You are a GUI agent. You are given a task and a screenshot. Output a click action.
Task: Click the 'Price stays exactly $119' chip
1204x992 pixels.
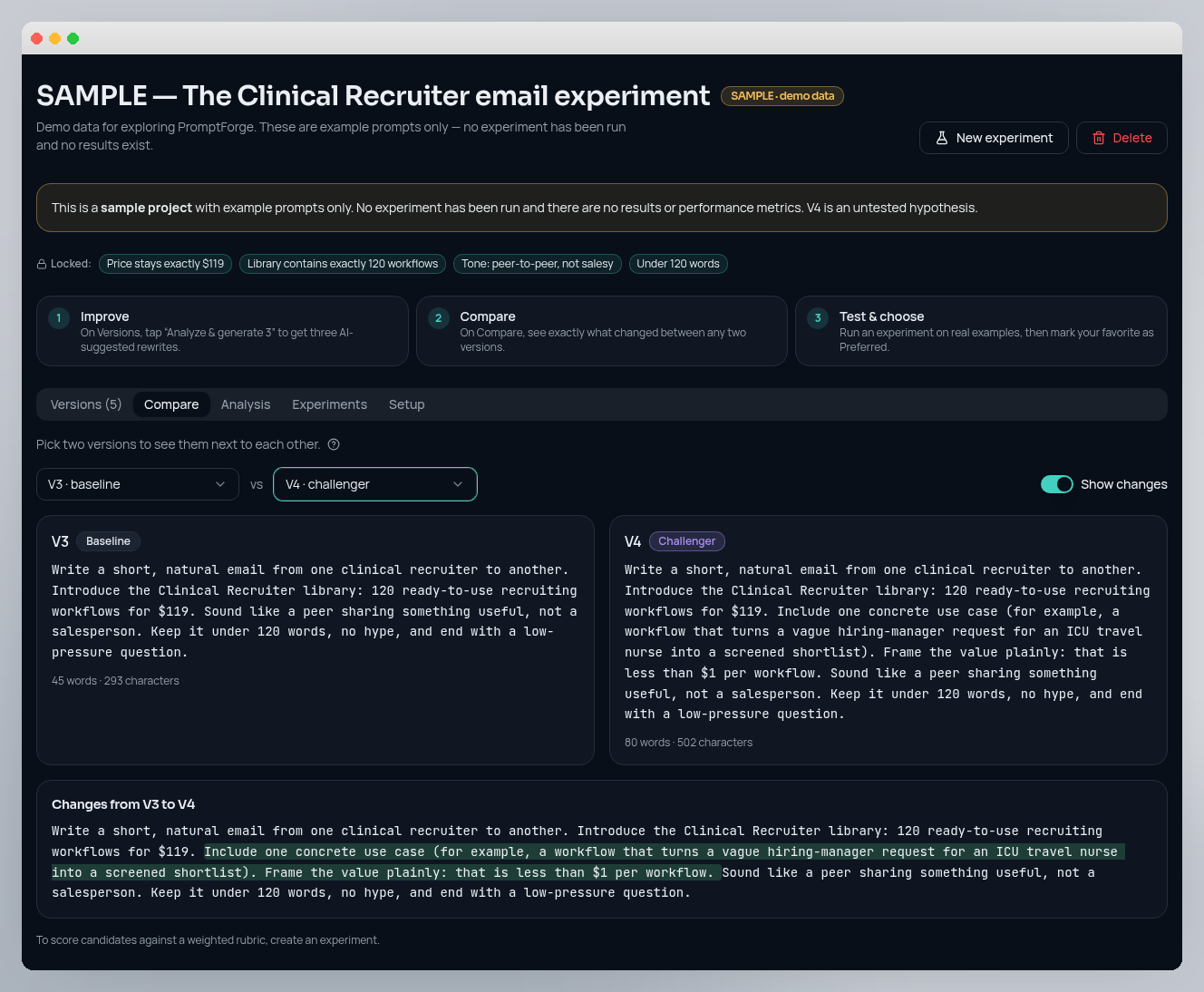click(x=165, y=264)
